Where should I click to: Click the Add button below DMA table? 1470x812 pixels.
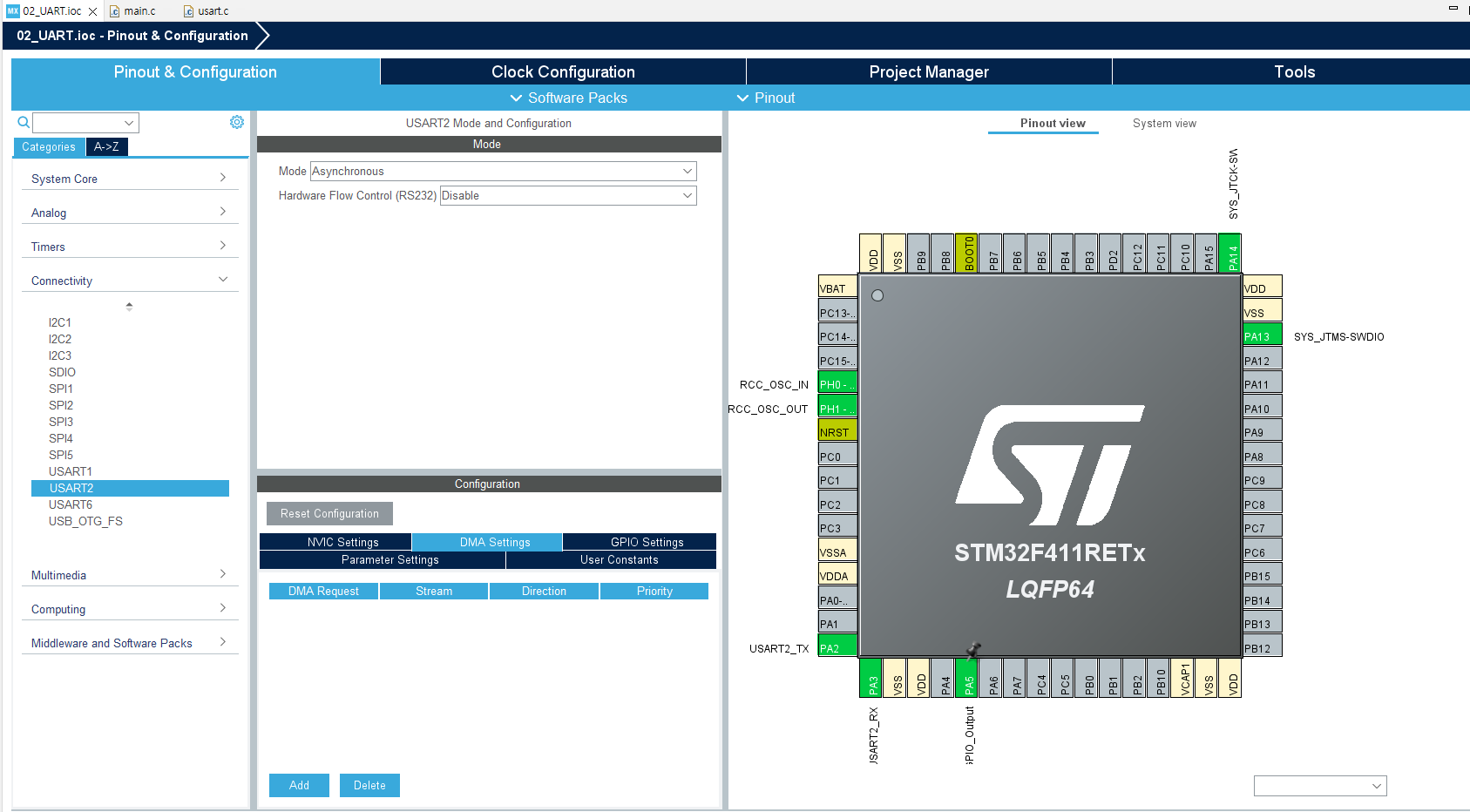[x=298, y=785]
